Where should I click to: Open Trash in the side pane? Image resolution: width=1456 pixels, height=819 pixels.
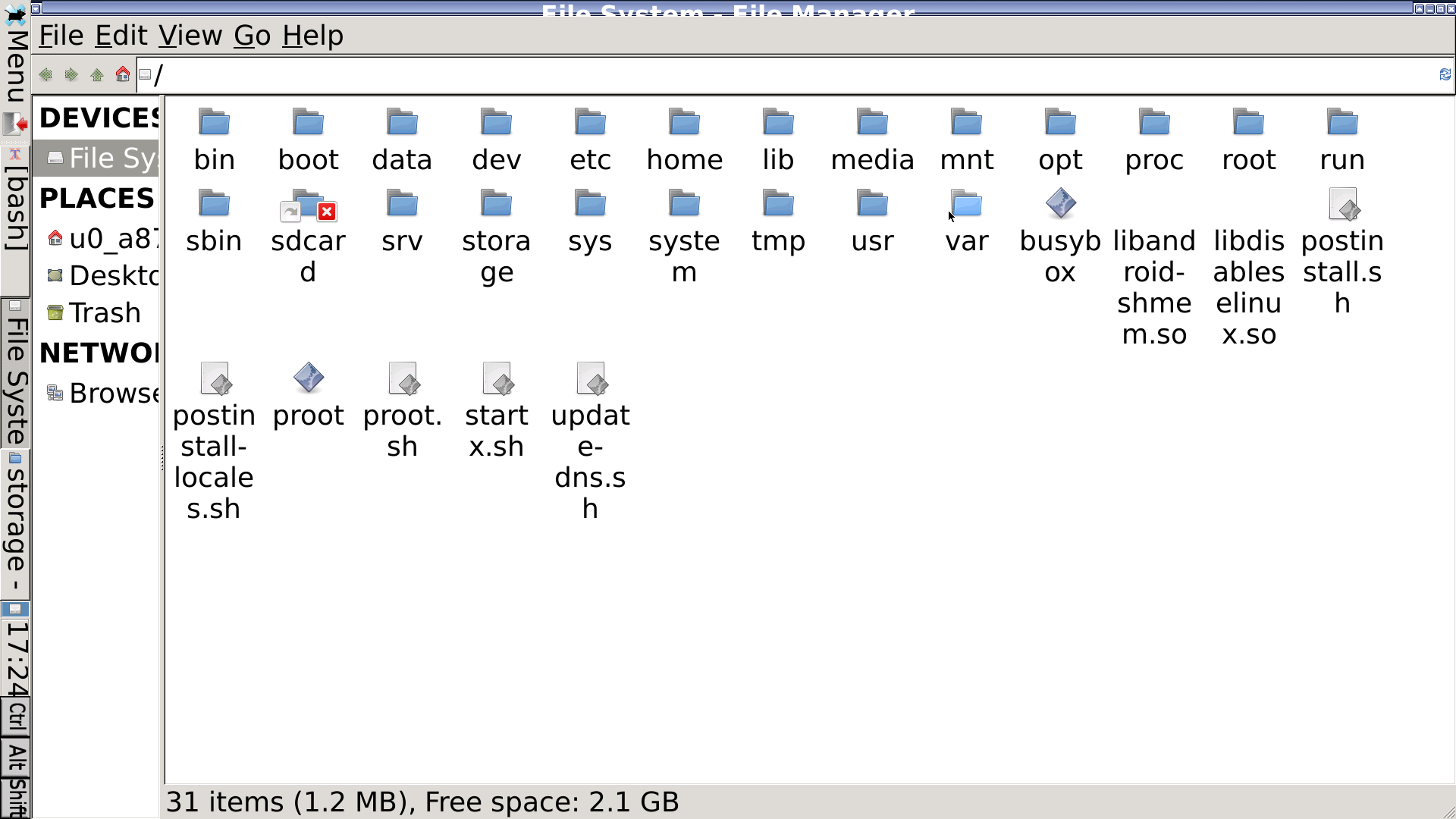[x=104, y=313]
